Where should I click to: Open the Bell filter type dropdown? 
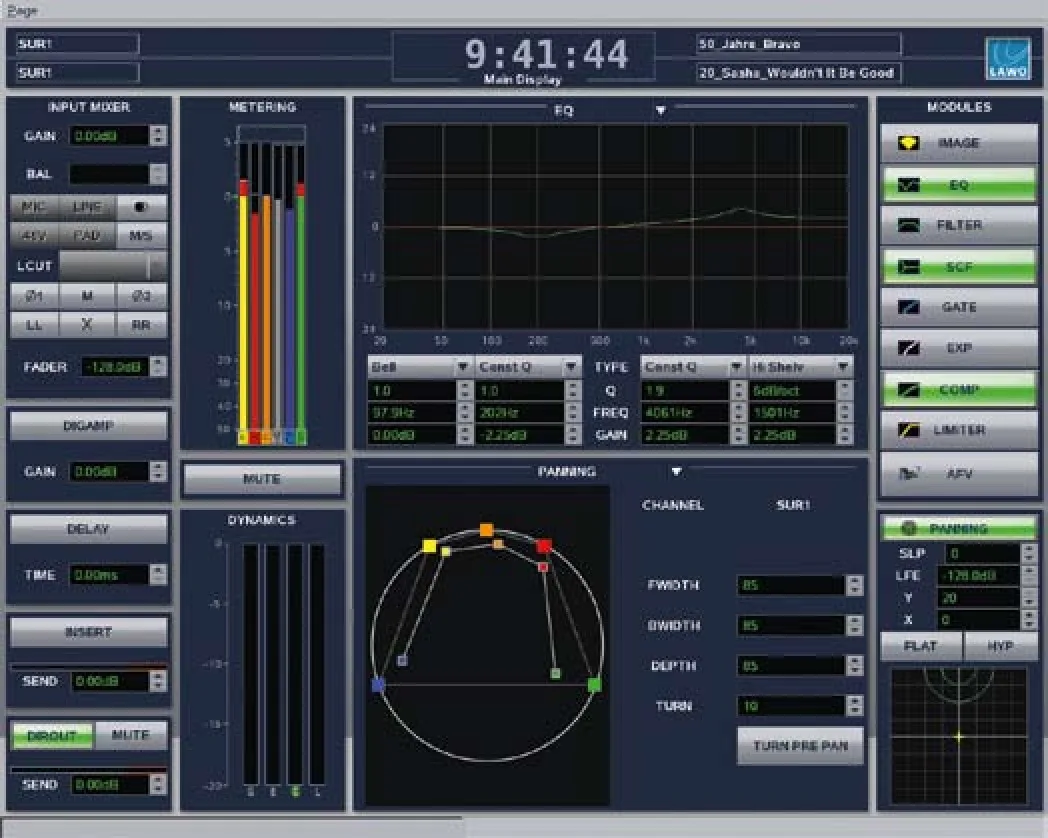pos(462,366)
